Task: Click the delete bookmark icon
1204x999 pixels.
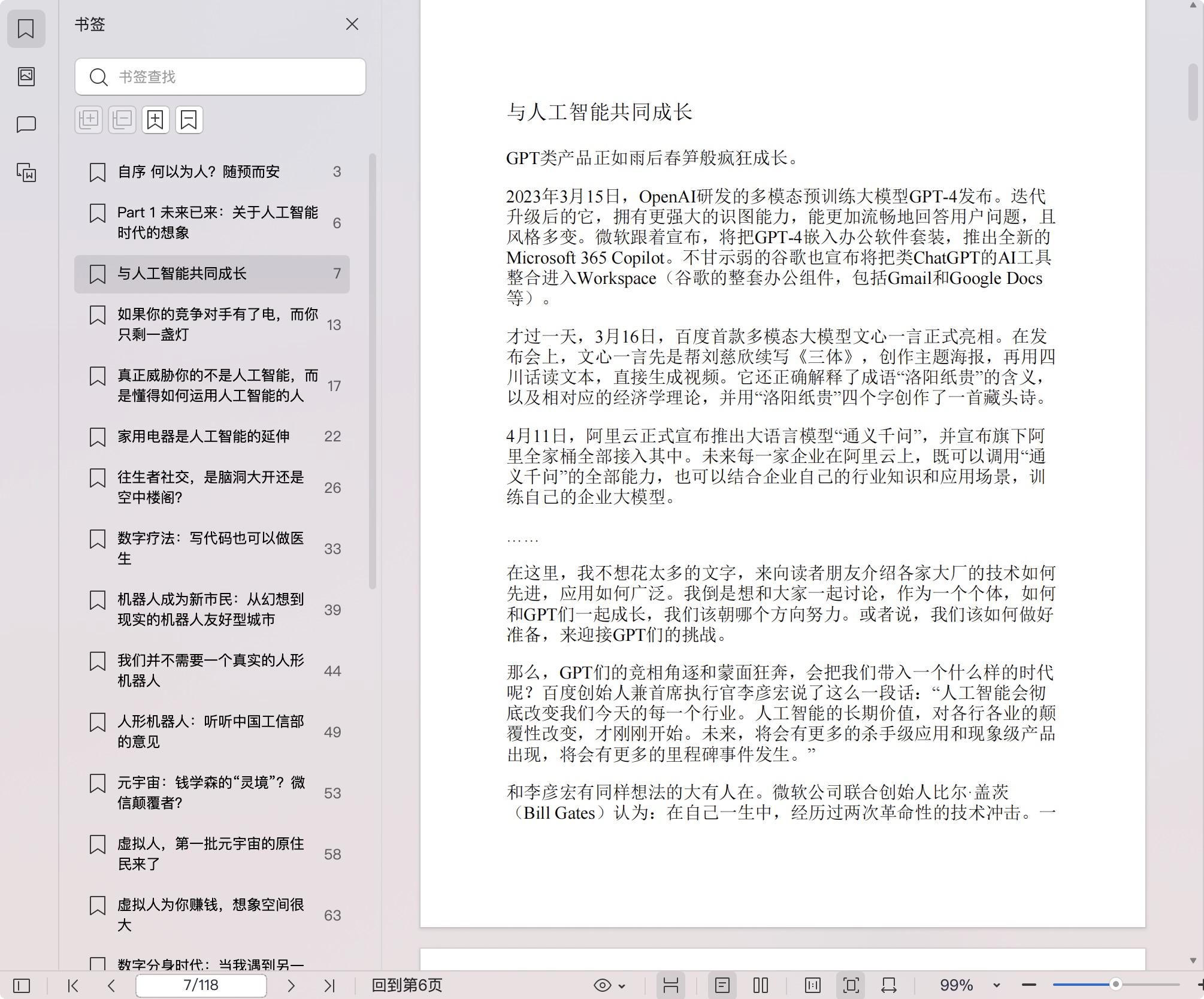Action: pos(189,120)
